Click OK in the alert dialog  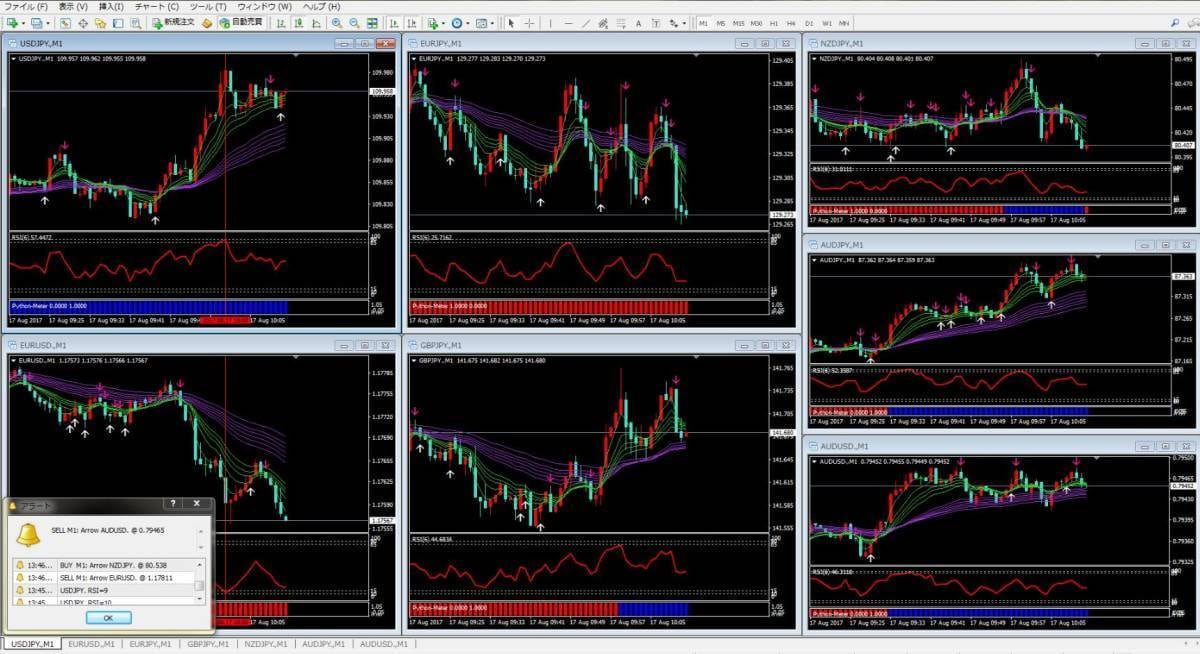(x=107, y=617)
